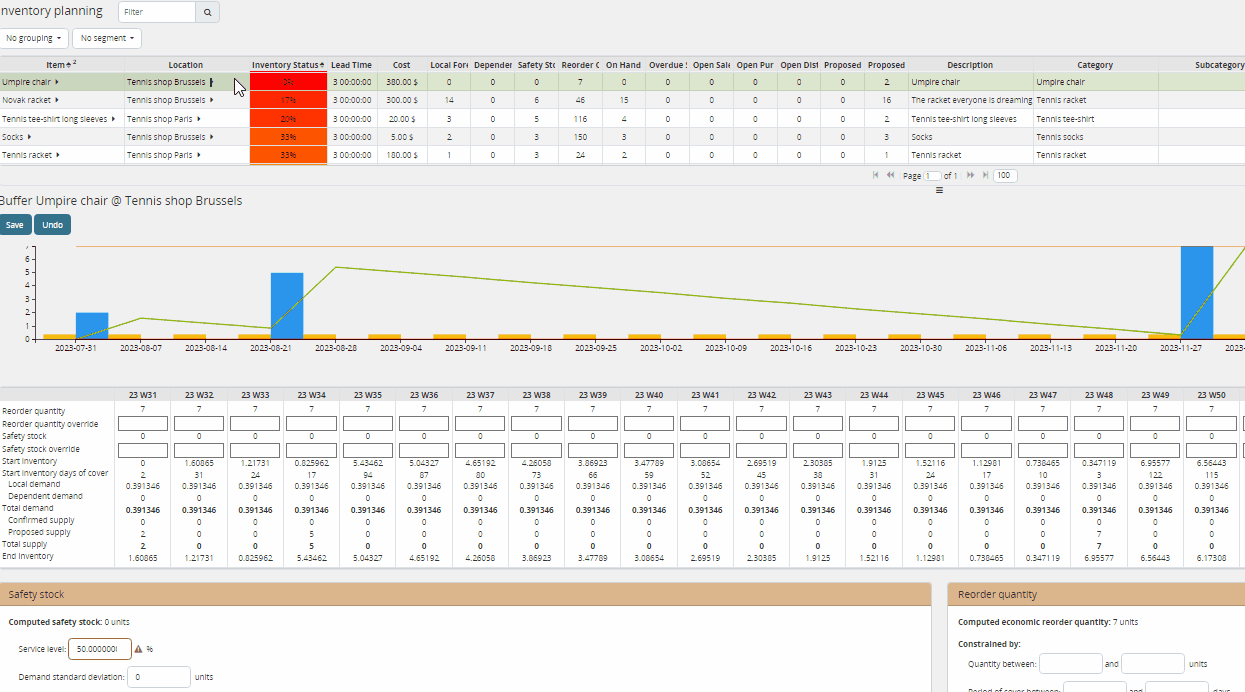Open the No segment dropdown

tap(106, 38)
